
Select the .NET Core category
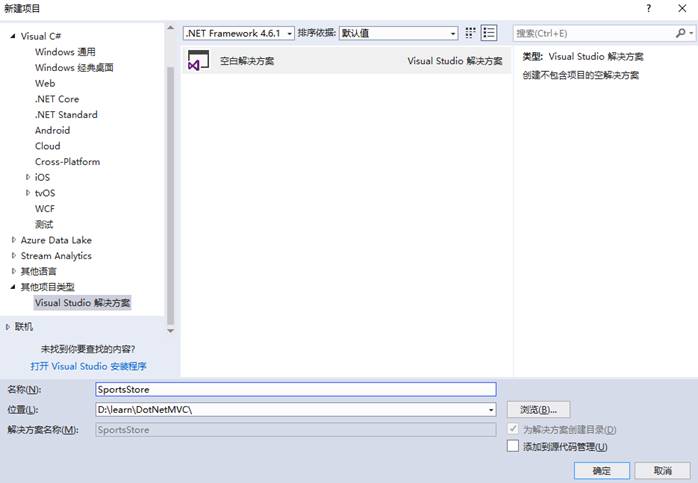[57, 99]
